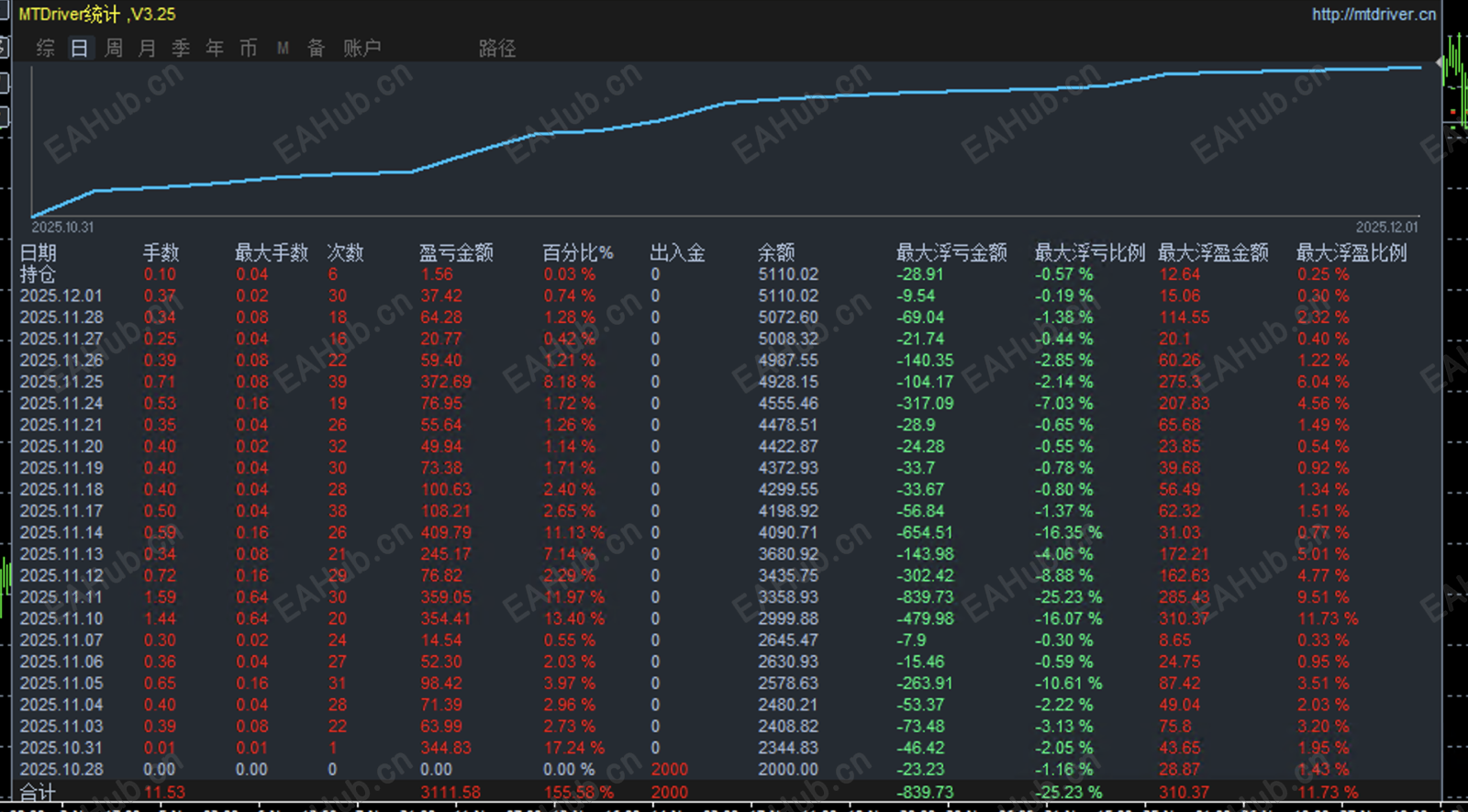This screenshot has width=1468, height=812.
Task: Click the MTDriver统计 V3.25 title
Action: click(x=97, y=14)
